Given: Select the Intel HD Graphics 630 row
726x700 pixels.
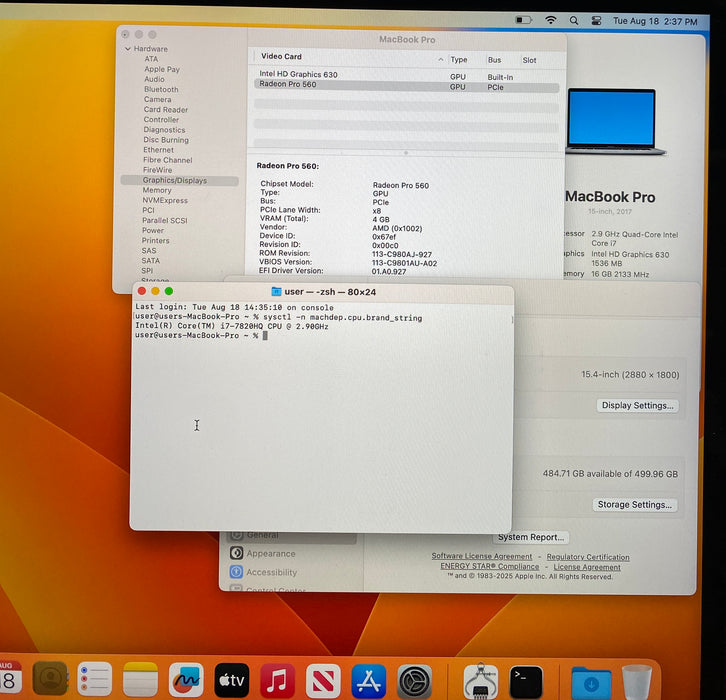Looking at the screenshot, I should click(x=407, y=75).
